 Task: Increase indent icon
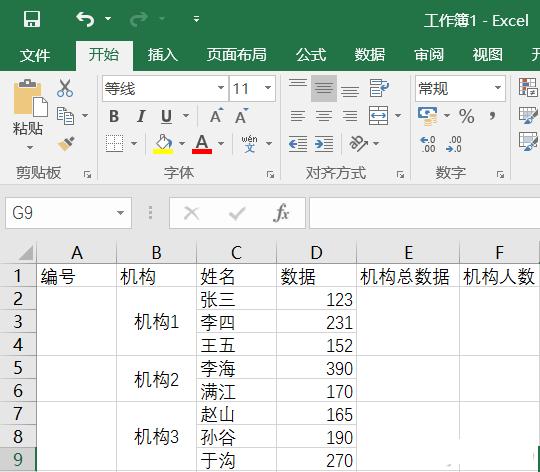coord(324,144)
